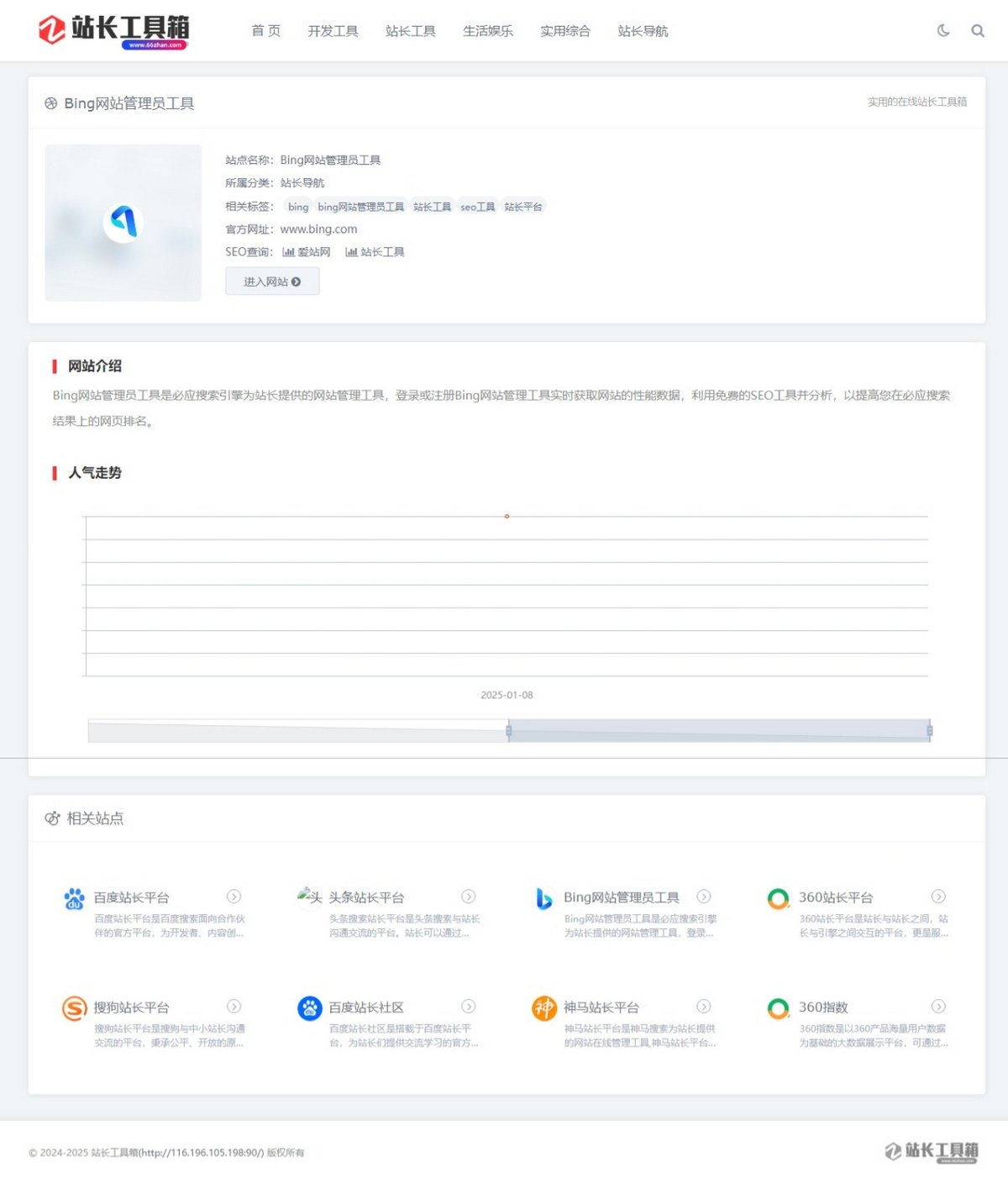Click arrow icon next to 百度站长社区
The height and width of the screenshot is (1183, 1008).
tap(469, 1007)
